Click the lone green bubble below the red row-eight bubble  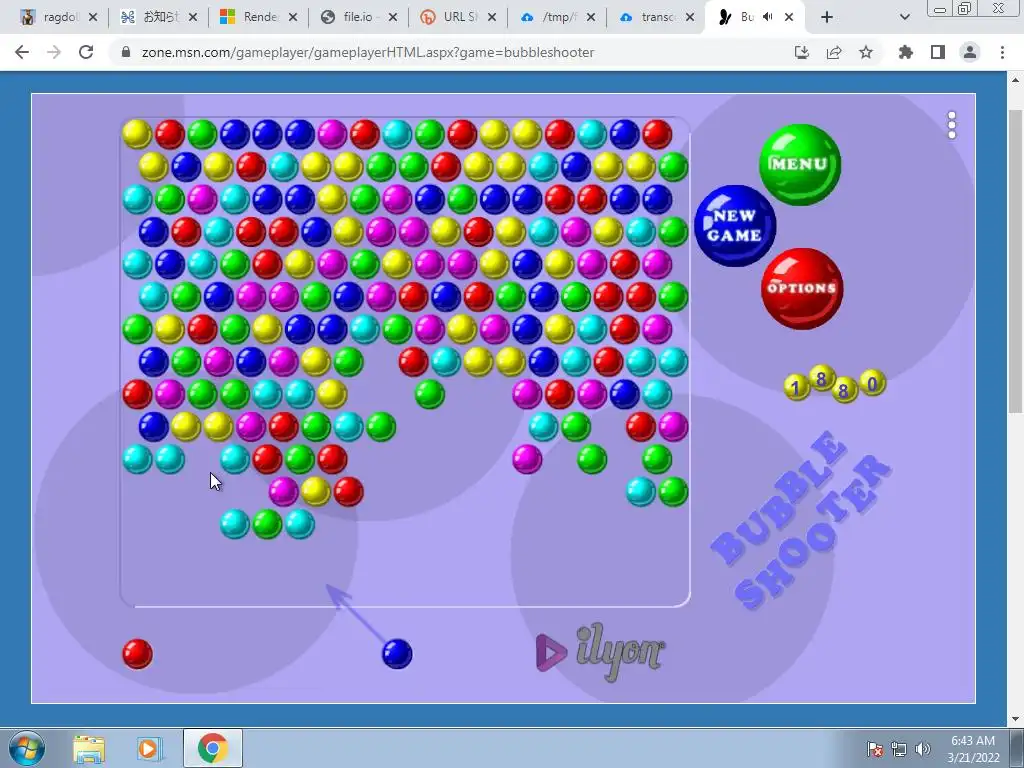coord(430,394)
